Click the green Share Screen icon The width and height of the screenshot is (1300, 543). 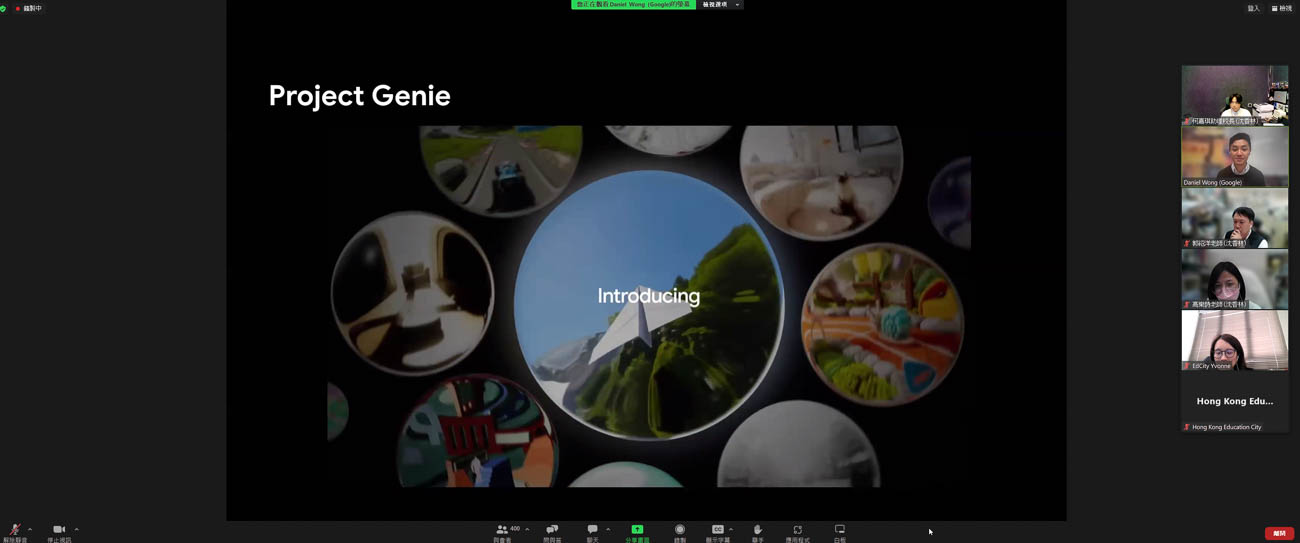pyautogui.click(x=637, y=529)
